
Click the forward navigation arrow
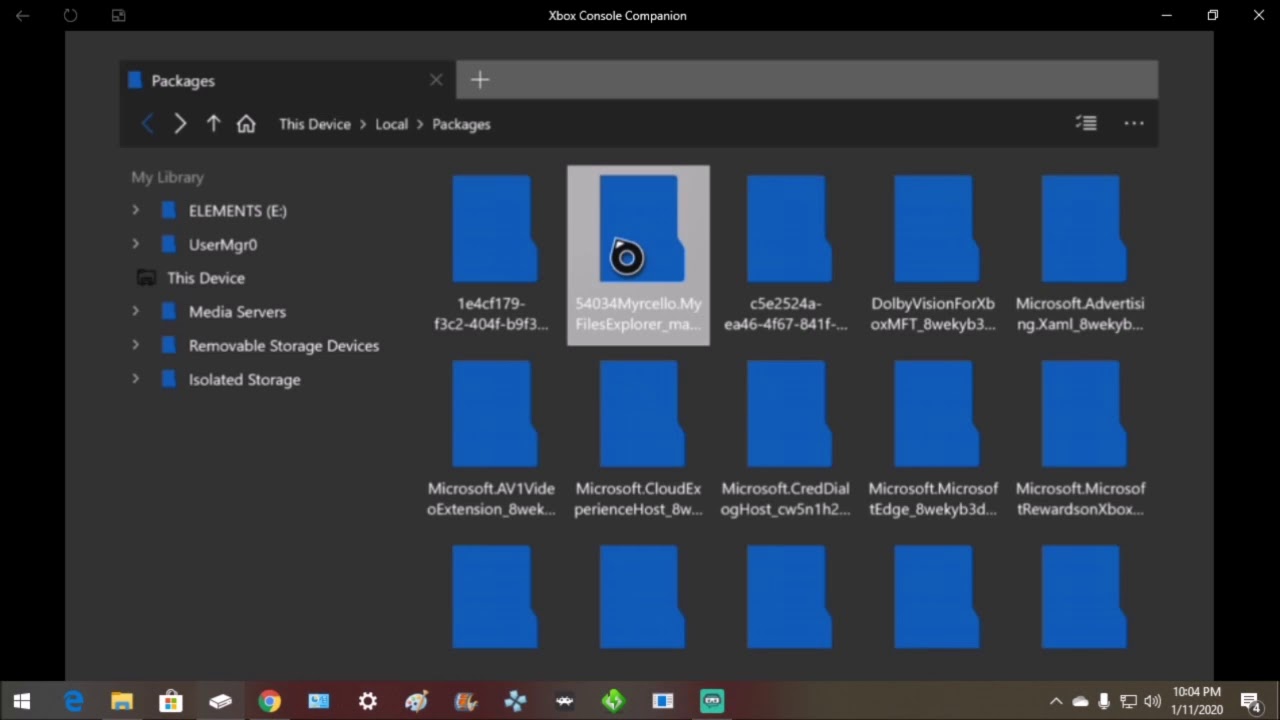[180, 123]
